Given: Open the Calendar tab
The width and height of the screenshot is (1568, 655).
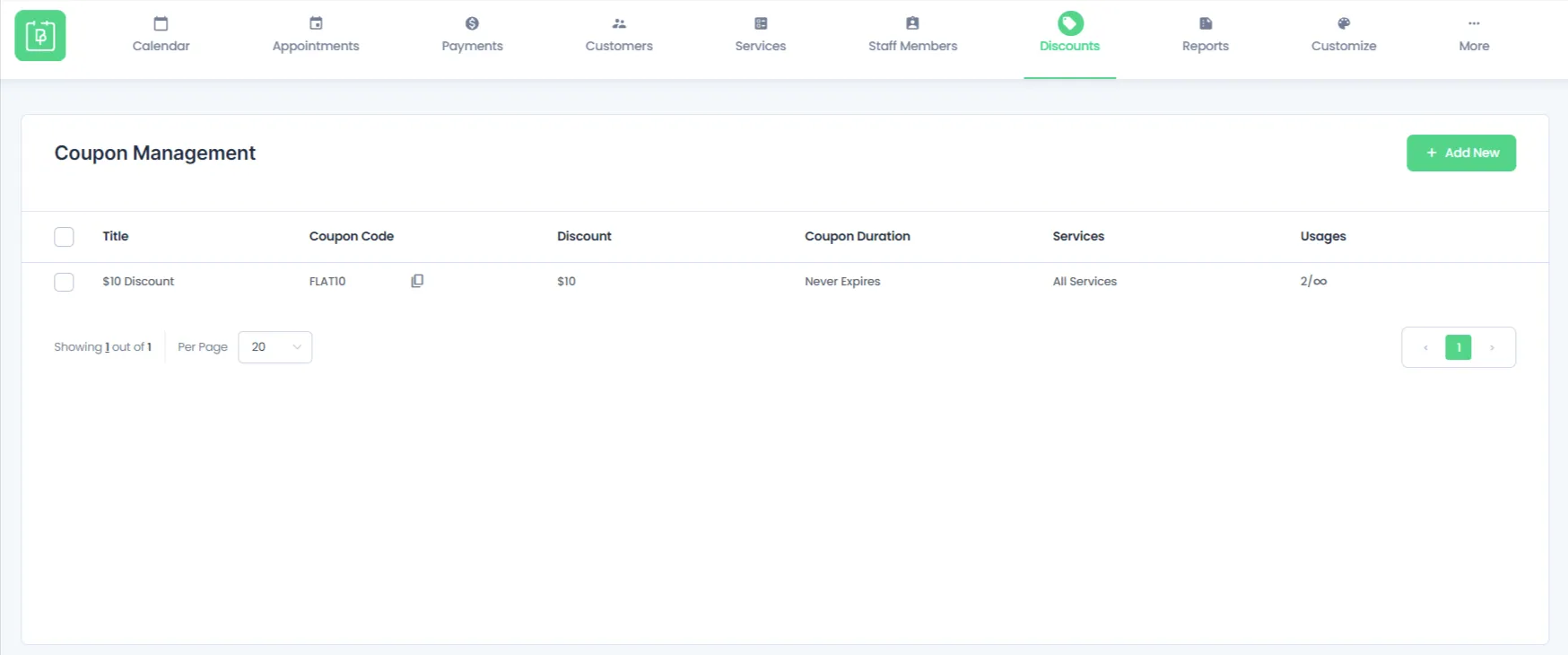Looking at the screenshot, I should coord(161,46).
